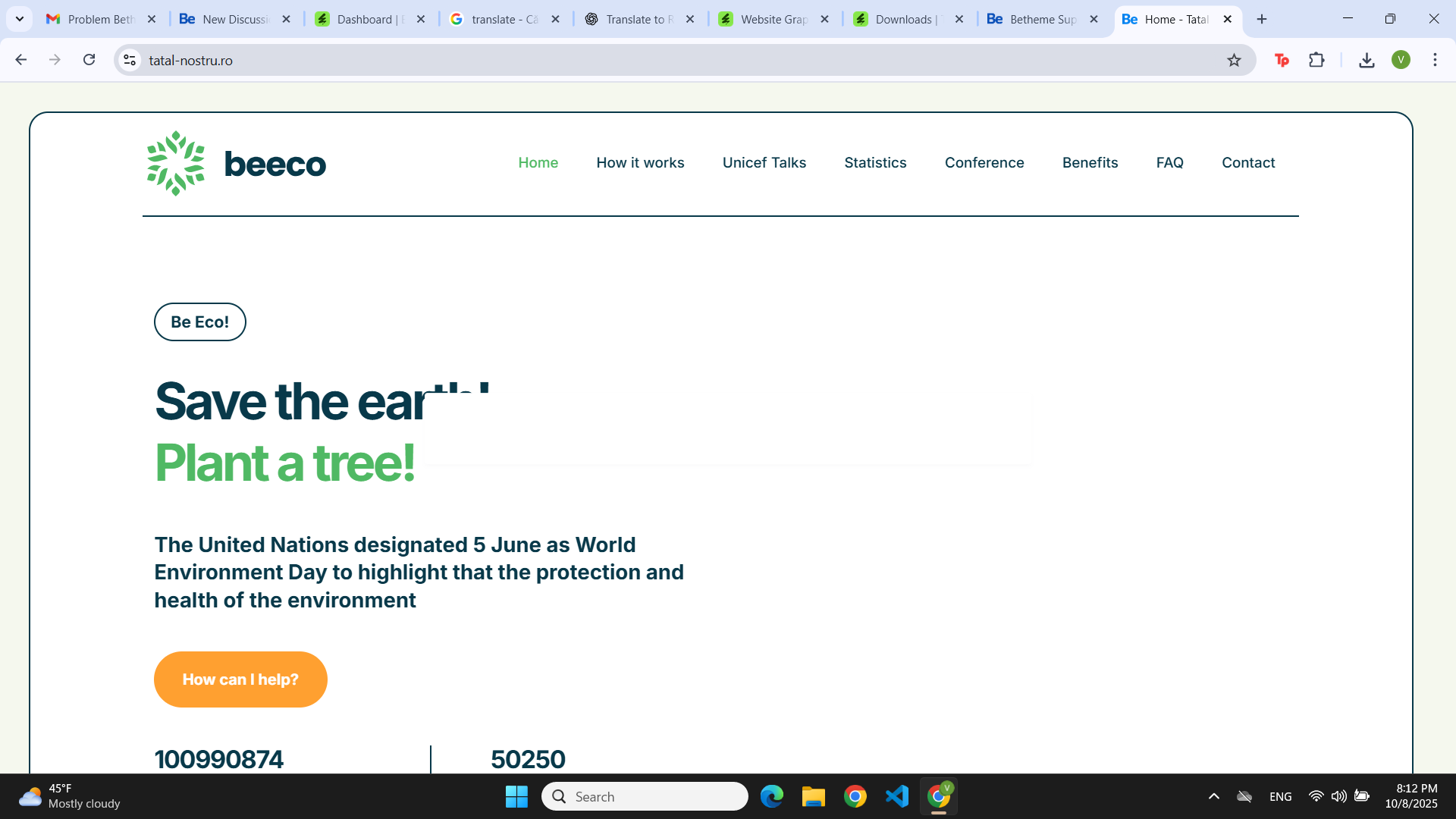
Task: Open Visual Studio Code from taskbar
Action: 897,796
